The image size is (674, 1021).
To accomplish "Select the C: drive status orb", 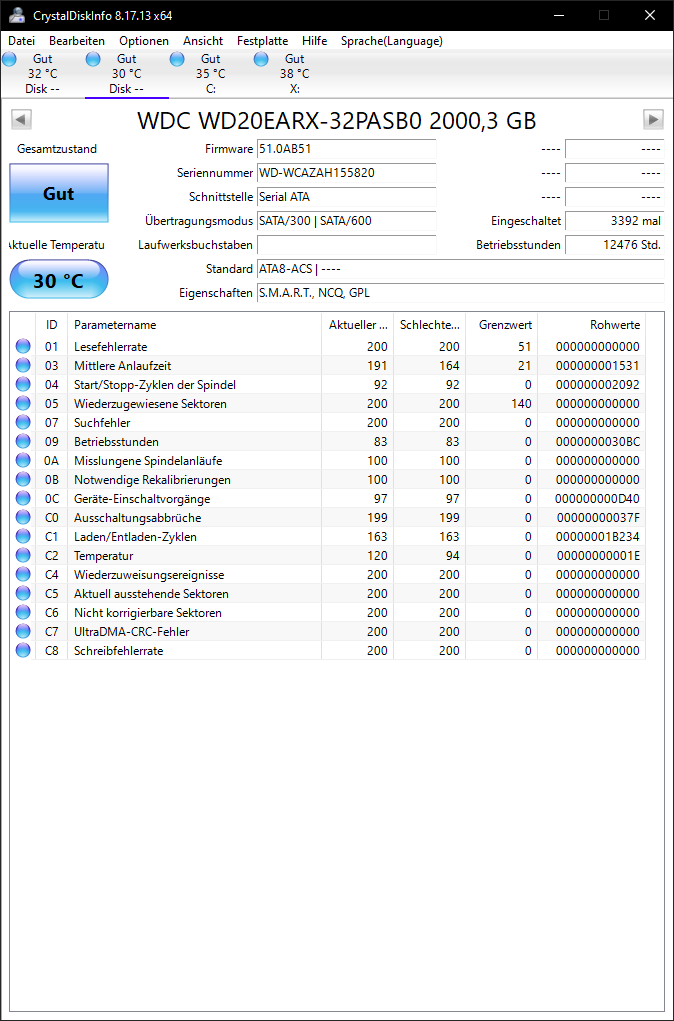I will click(177, 59).
